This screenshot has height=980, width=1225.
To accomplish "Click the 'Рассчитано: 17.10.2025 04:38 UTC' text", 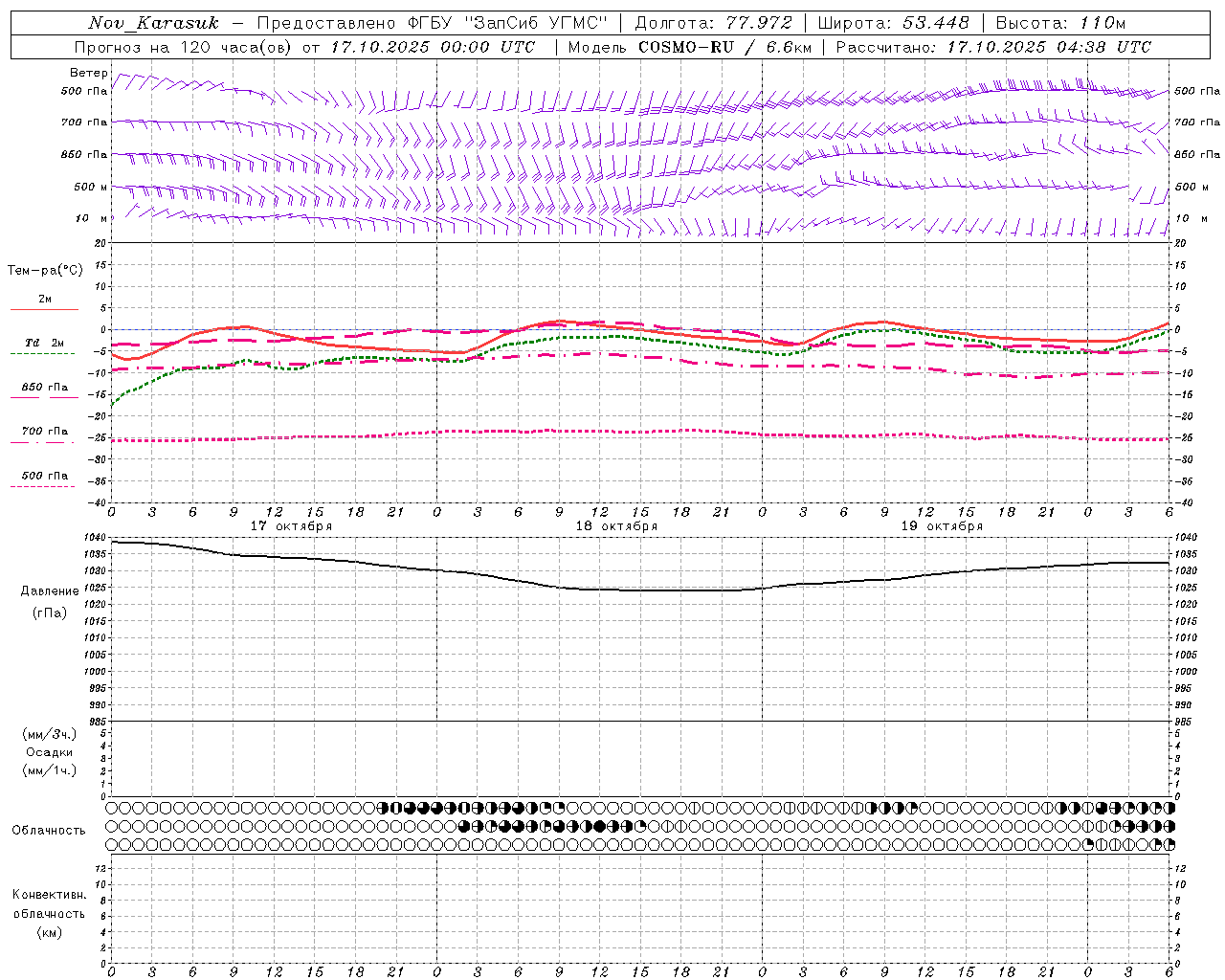I will 993,47.
